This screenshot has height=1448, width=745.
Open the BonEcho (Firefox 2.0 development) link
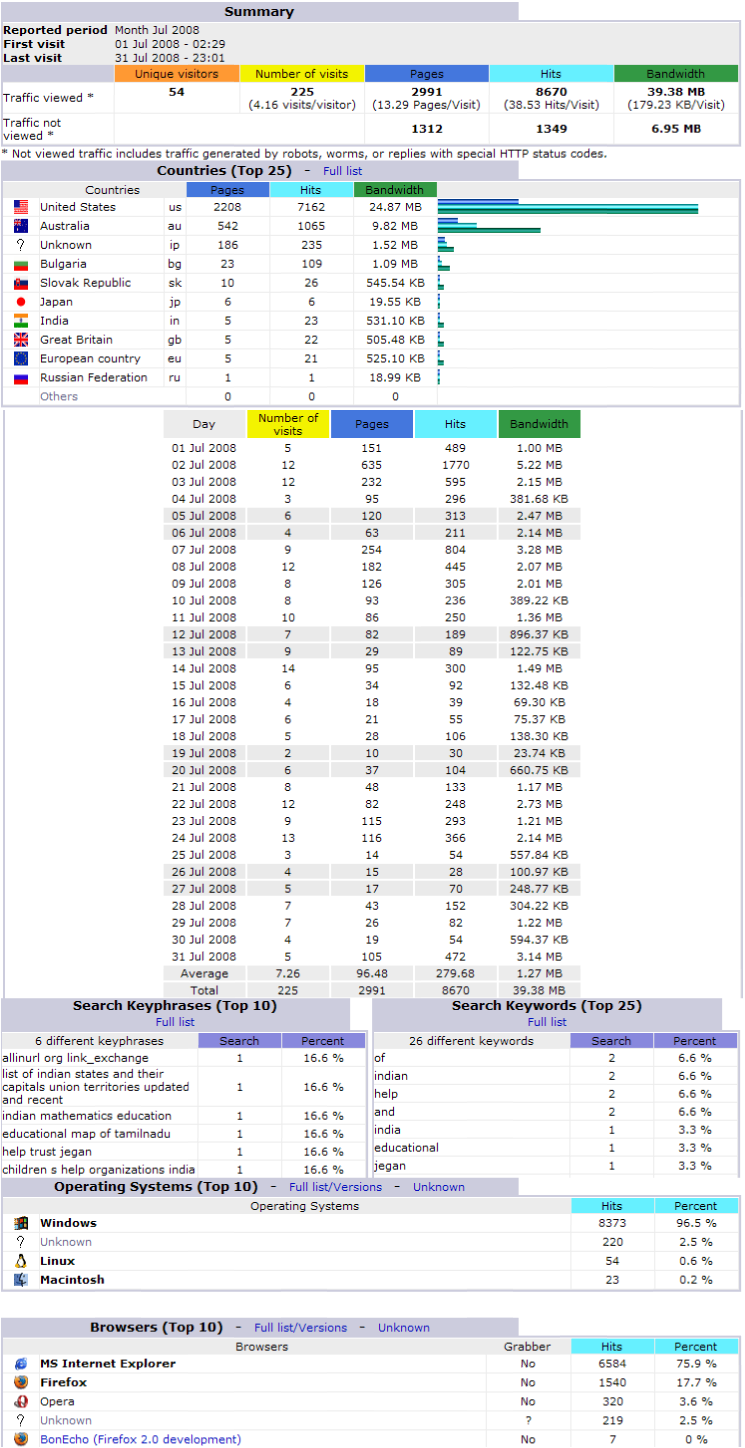point(141,1440)
